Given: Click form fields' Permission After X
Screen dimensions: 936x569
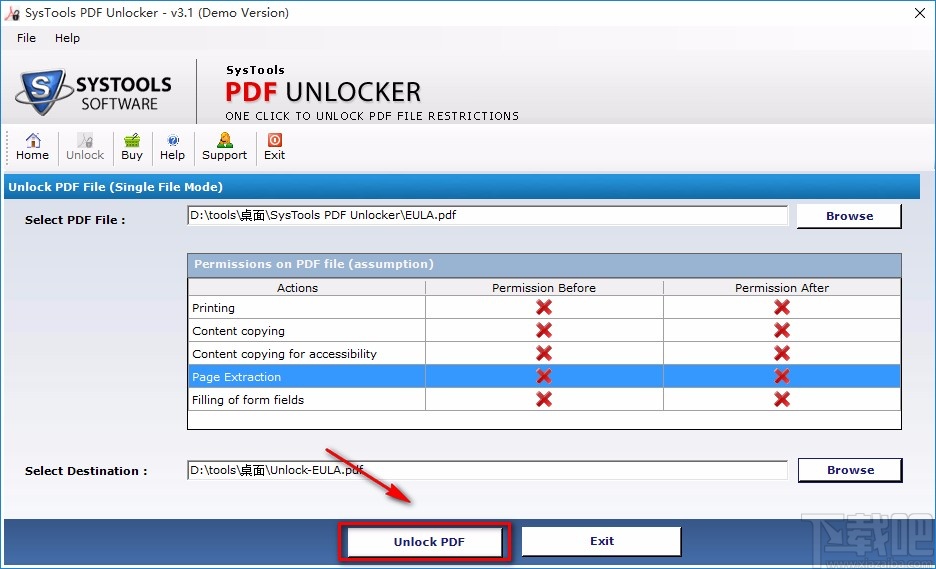Looking at the screenshot, I should (782, 399).
